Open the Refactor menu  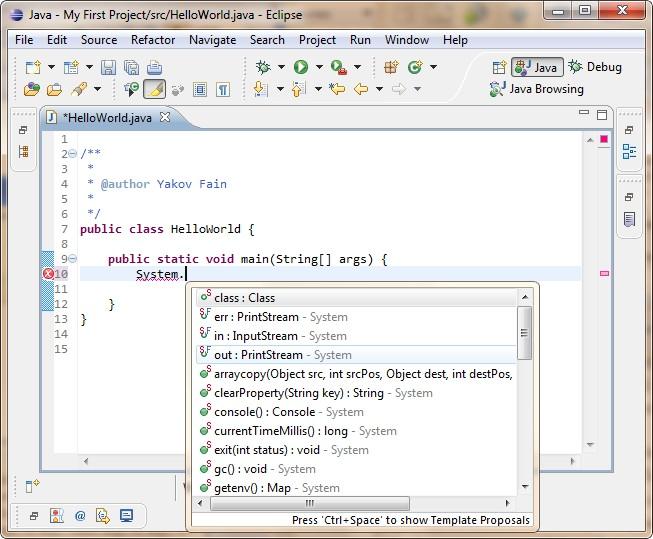pyautogui.click(x=153, y=40)
